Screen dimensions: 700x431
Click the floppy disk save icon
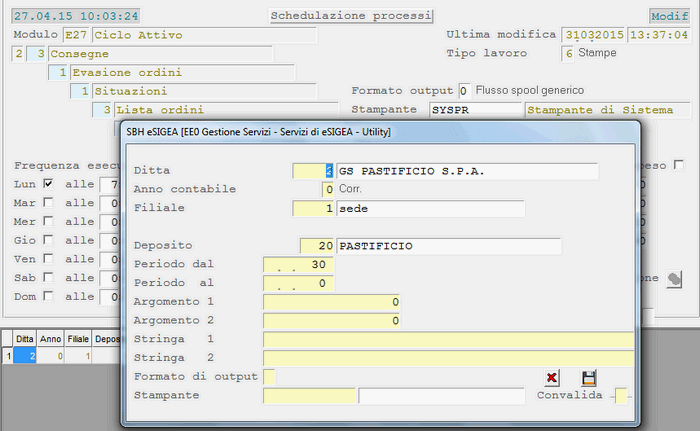[x=589, y=378]
